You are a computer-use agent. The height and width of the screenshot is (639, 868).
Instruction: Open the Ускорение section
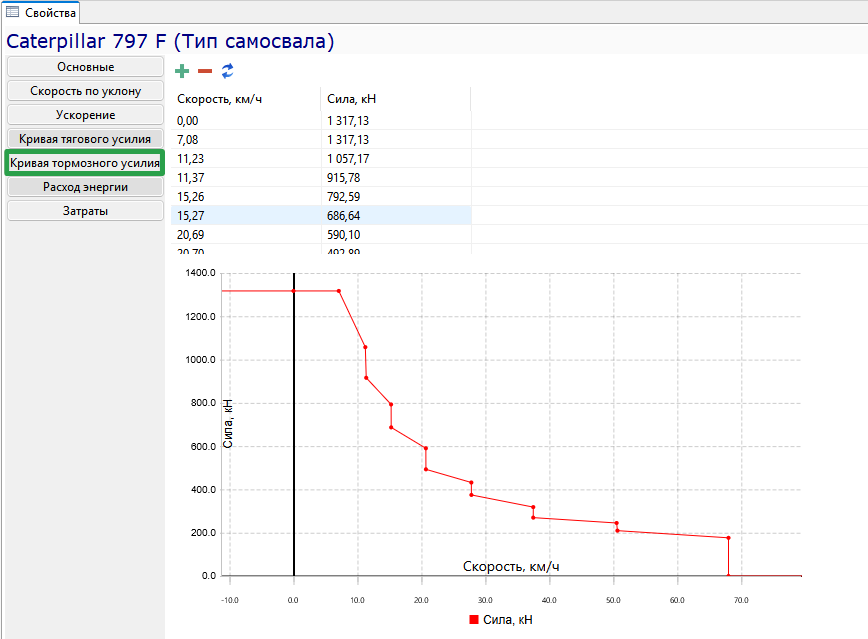click(85, 115)
